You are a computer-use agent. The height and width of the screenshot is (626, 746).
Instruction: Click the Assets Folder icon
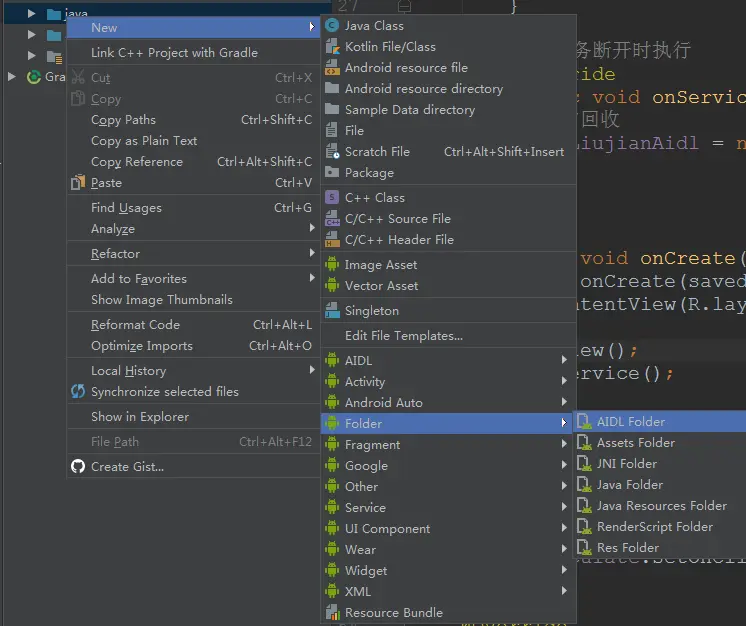(585, 442)
